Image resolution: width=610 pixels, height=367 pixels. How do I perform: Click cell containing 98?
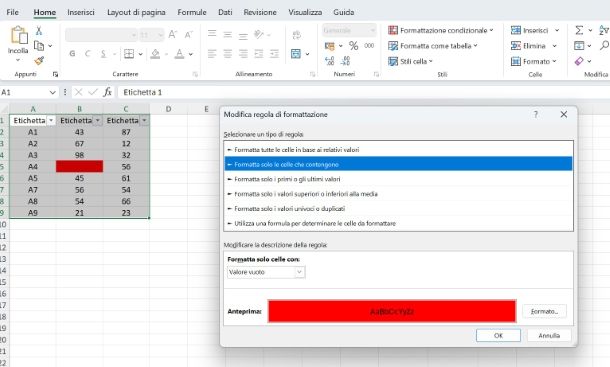tap(79, 155)
